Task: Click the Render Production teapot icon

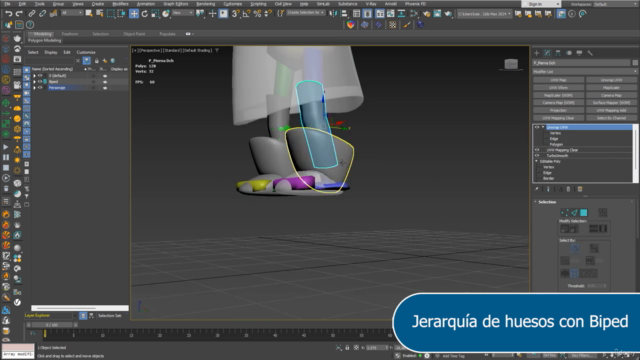Action: (448, 13)
